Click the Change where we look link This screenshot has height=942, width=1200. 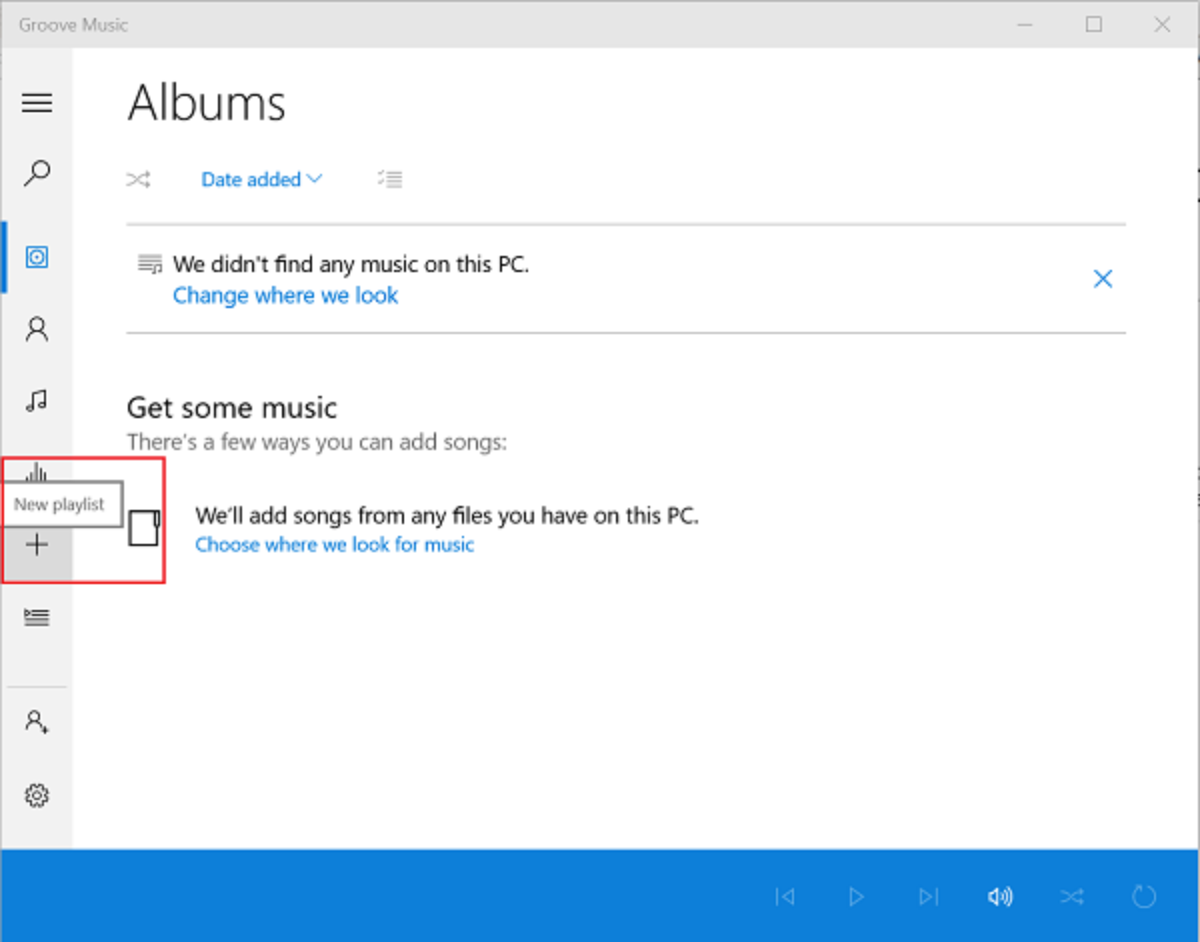click(x=285, y=295)
